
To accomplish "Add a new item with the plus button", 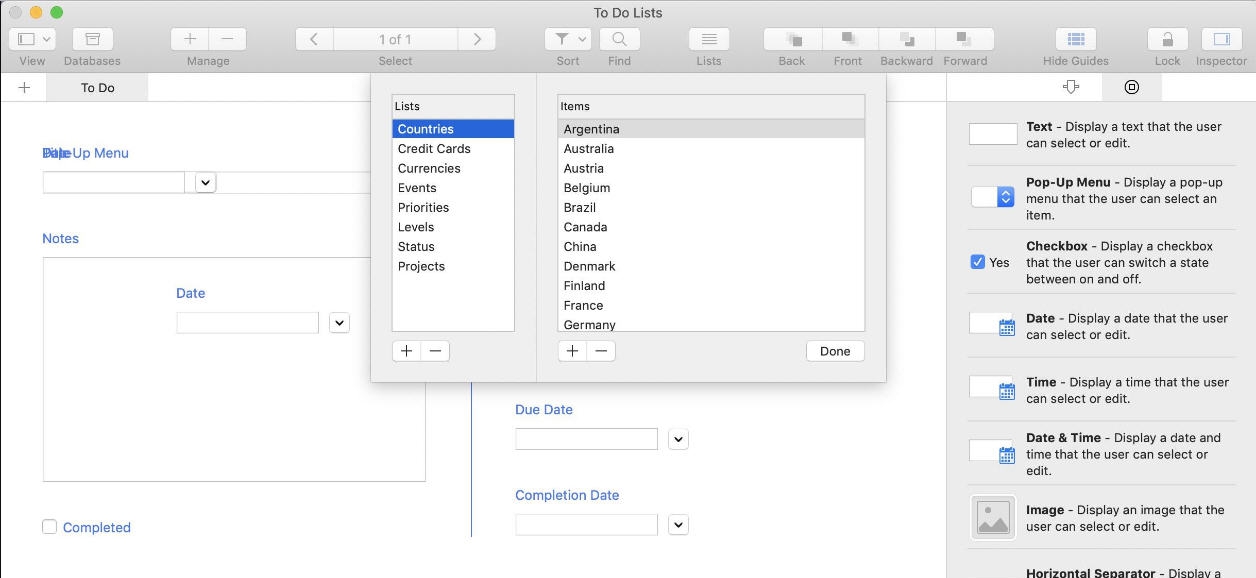I will pyautogui.click(x=572, y=350).
